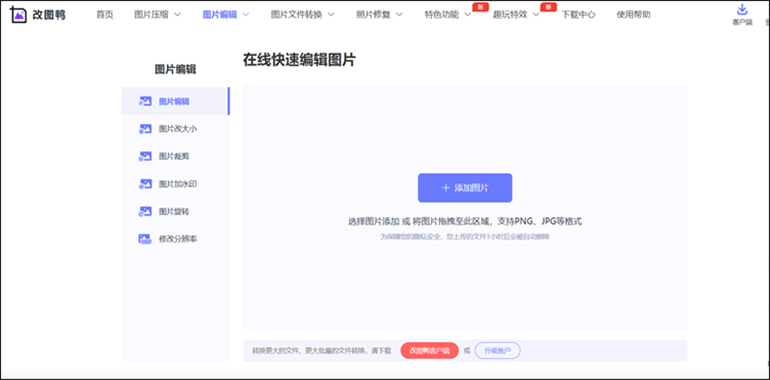
Task: Click the 修改分辨率 sidebar icon
Action: point(145,239)
